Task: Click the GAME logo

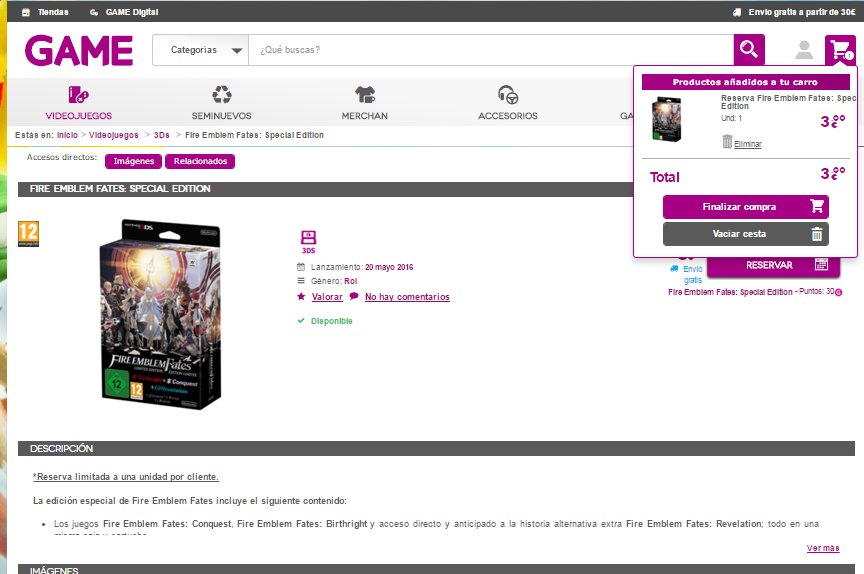Action: pos(79,51)
